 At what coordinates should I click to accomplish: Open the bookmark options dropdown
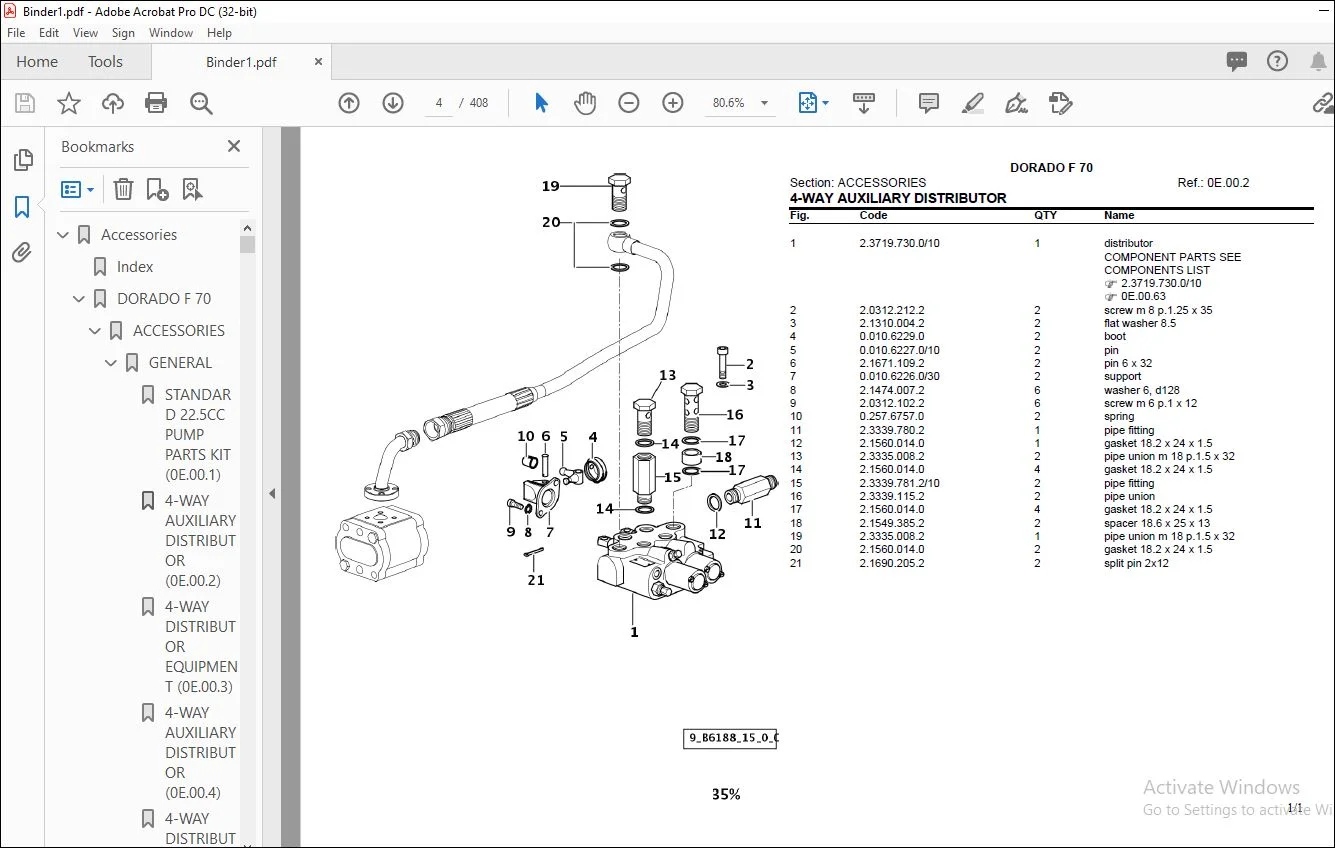coord(78,189)
